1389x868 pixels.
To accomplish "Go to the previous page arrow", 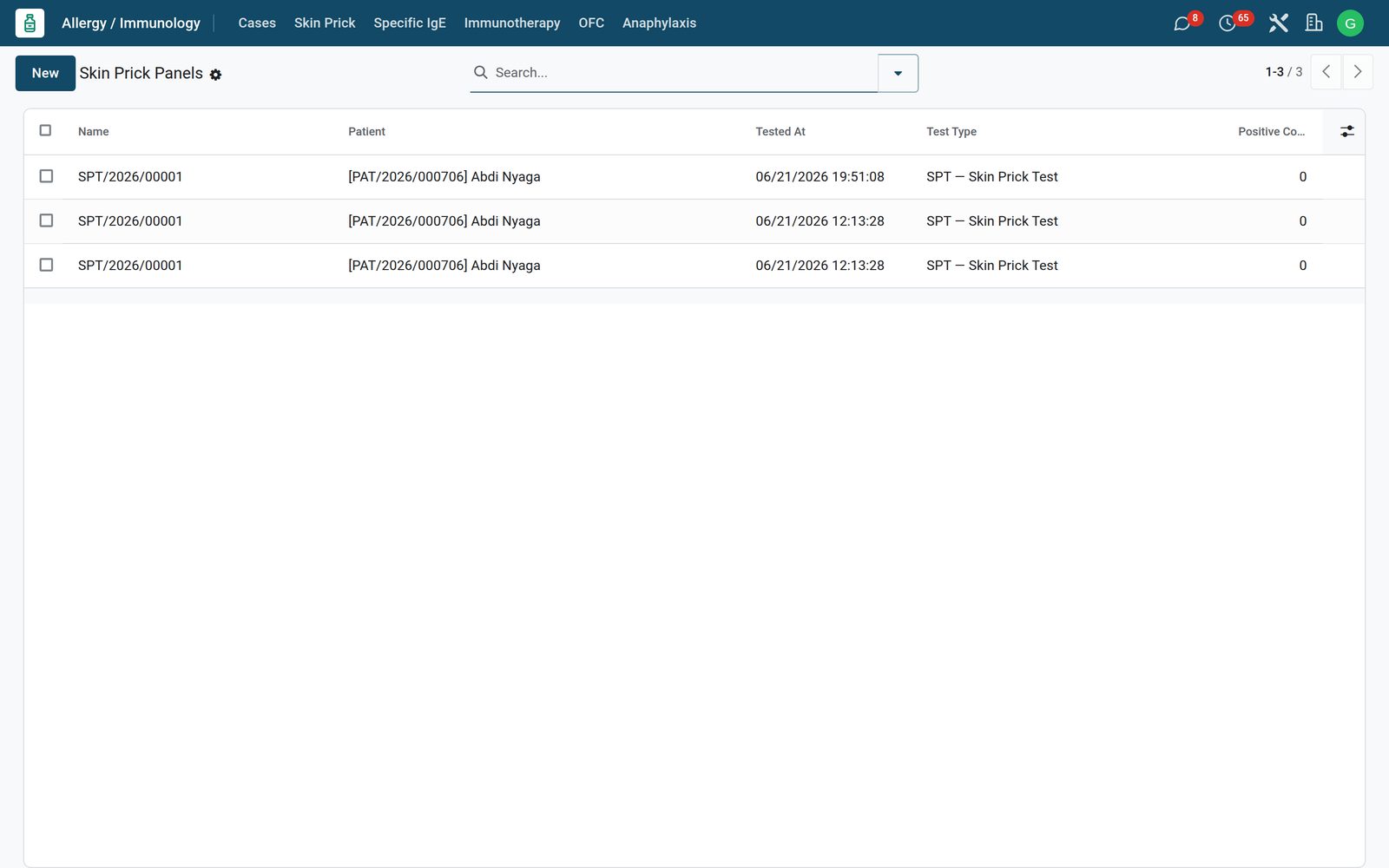I will pyautogui.click(x=1326, y=72).
